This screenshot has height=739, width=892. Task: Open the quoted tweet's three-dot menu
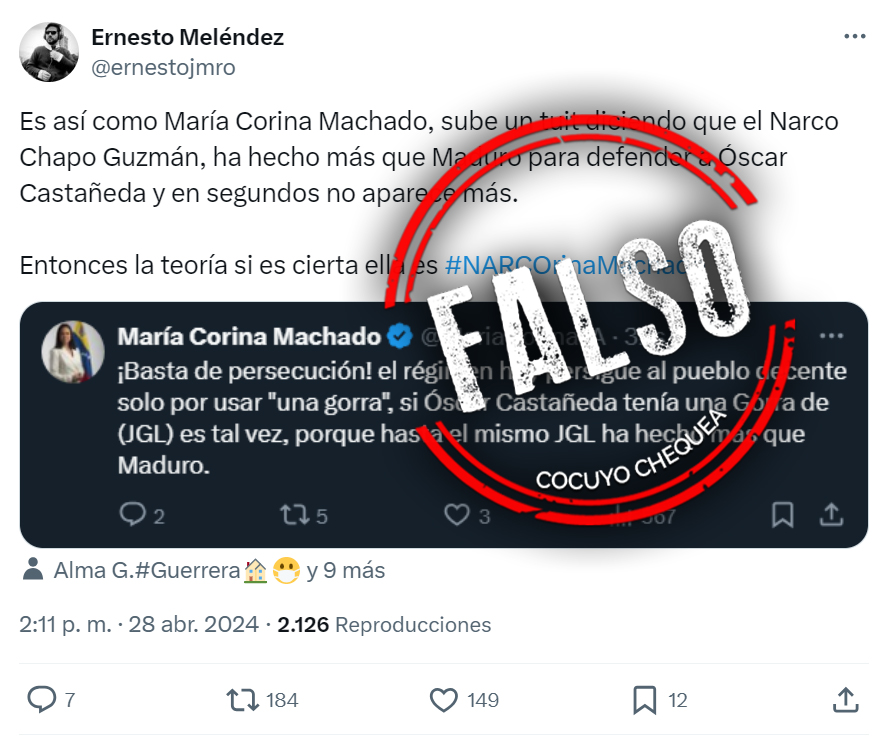[x=831, y=336]
